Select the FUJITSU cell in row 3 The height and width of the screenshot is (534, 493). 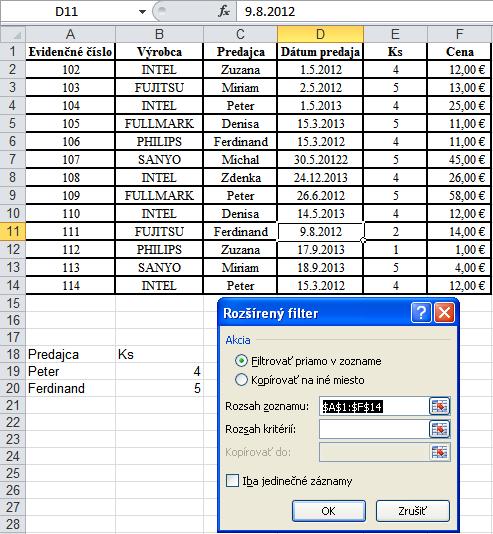point(159,88)
